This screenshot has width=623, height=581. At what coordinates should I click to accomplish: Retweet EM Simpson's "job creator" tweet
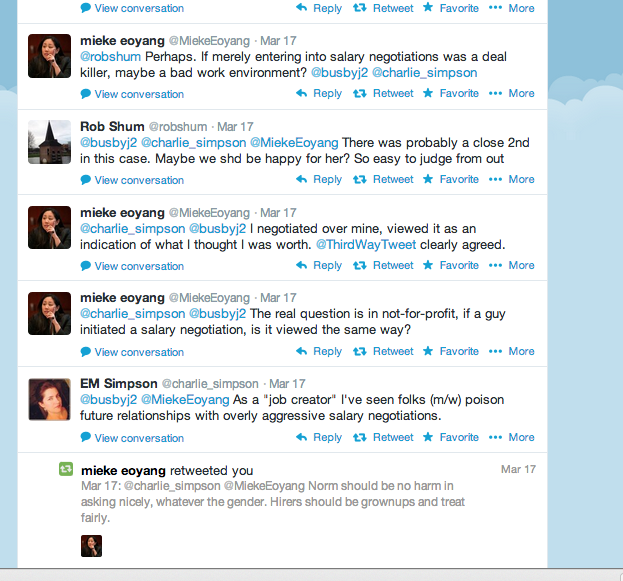[383, 437]
